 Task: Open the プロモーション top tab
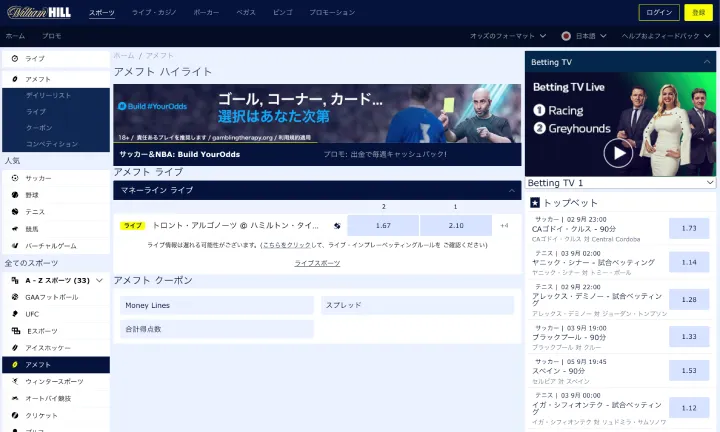(x=332, y=12)
